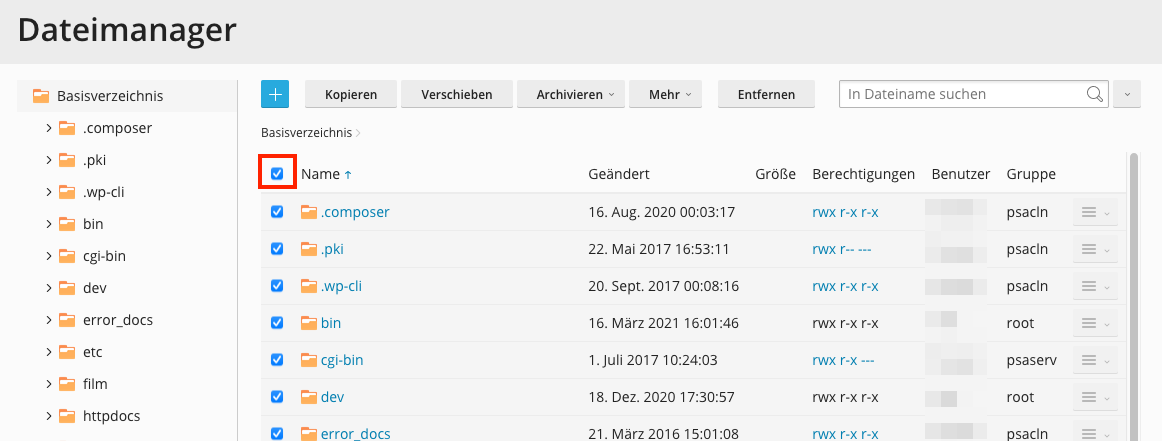Viewport: 1162px width, 441px height.
Task: Click the Basisverzeichnis folder icon in tree
Action: click(41, 96)
